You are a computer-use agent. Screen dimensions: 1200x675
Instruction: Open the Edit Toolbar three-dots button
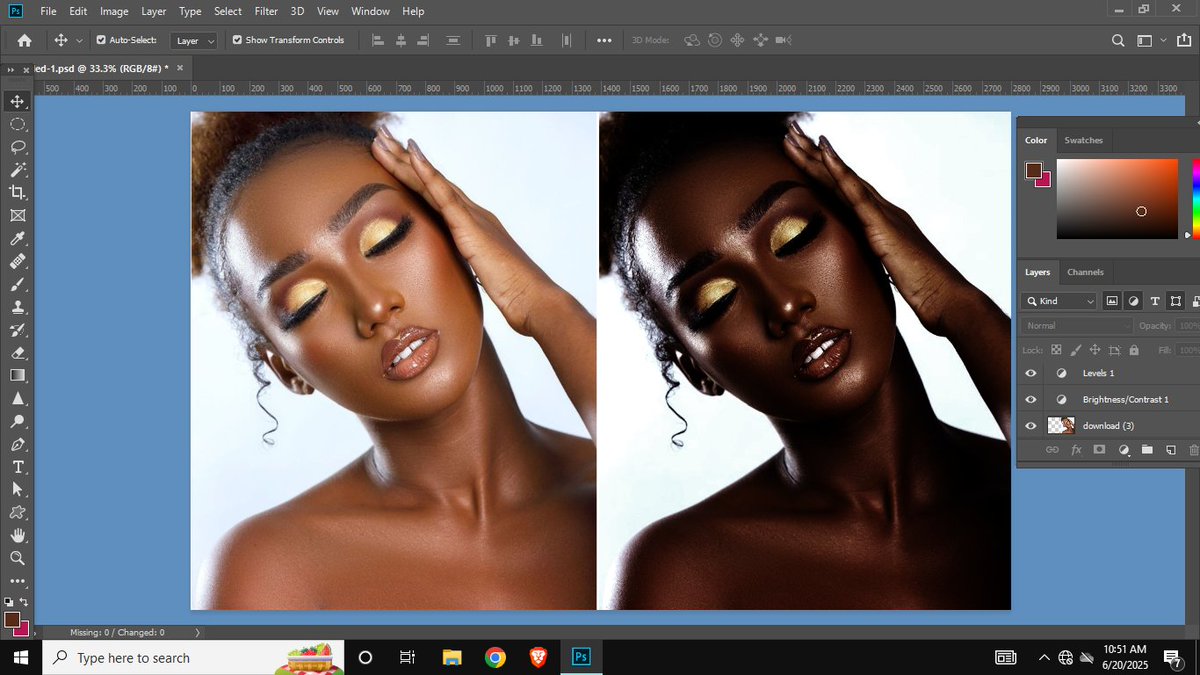click(x=17, y=581)
